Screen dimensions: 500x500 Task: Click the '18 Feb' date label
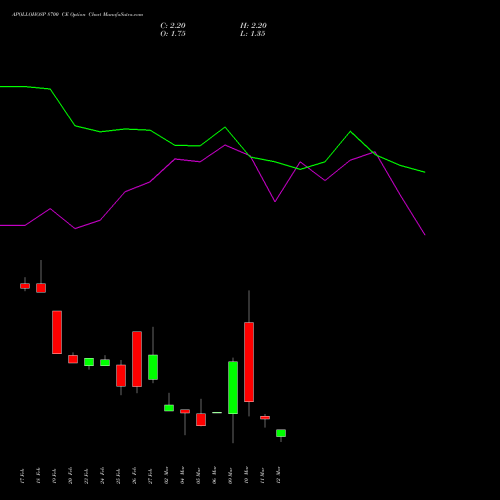click(x=38, y=476)
